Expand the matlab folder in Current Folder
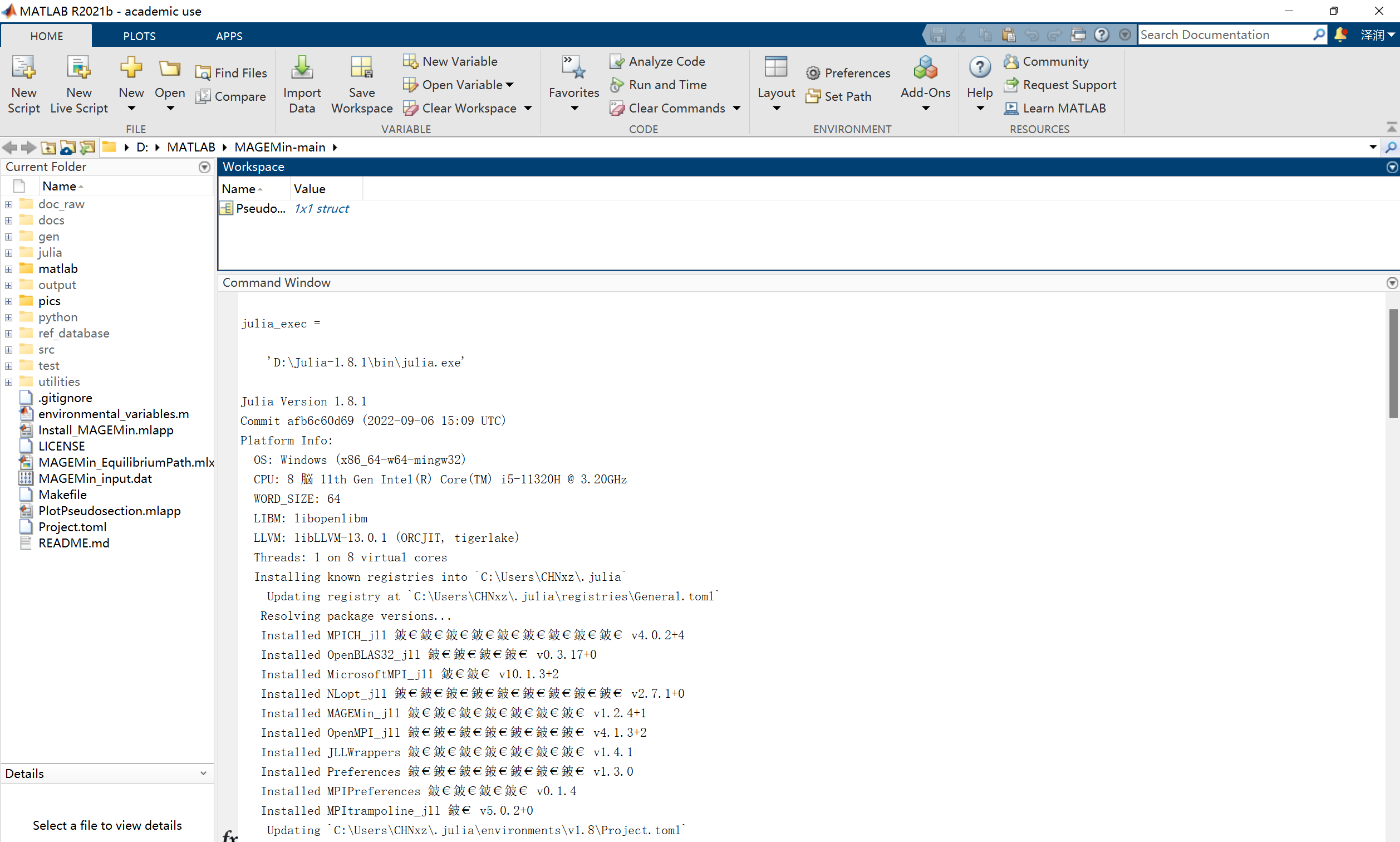Image resolution: width=1400 pixels, height=842 pixels. click(x=8, y=268)
